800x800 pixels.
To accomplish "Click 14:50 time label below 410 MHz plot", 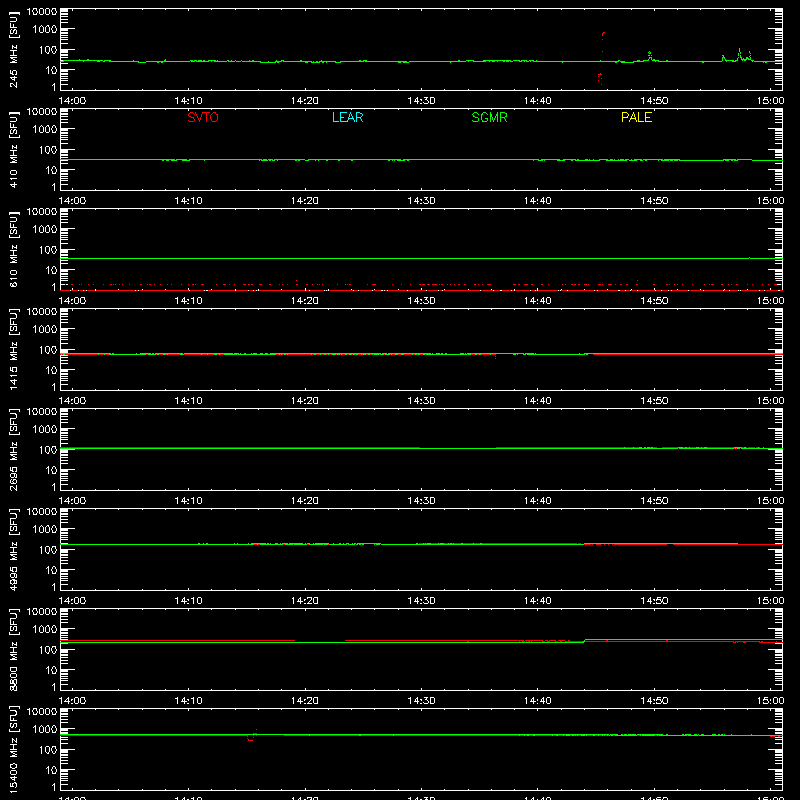I will coord(654,201).
